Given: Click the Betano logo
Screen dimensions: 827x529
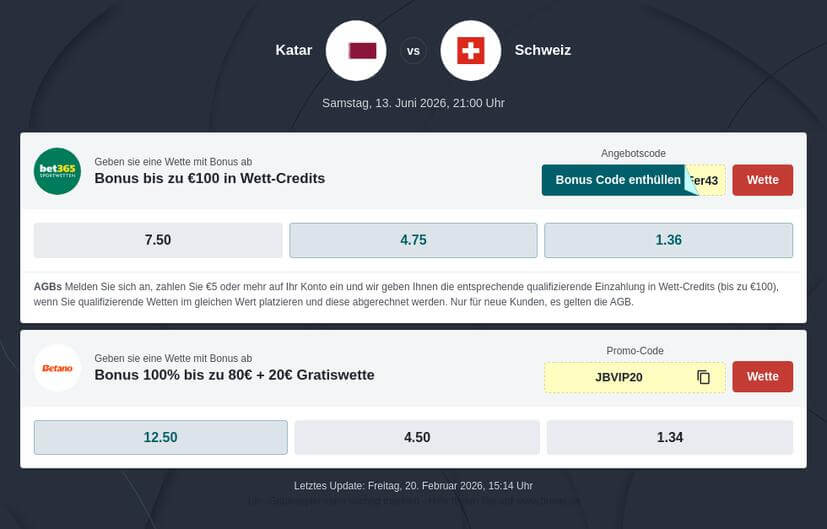Looking at the screenshot, I should 57,368.
